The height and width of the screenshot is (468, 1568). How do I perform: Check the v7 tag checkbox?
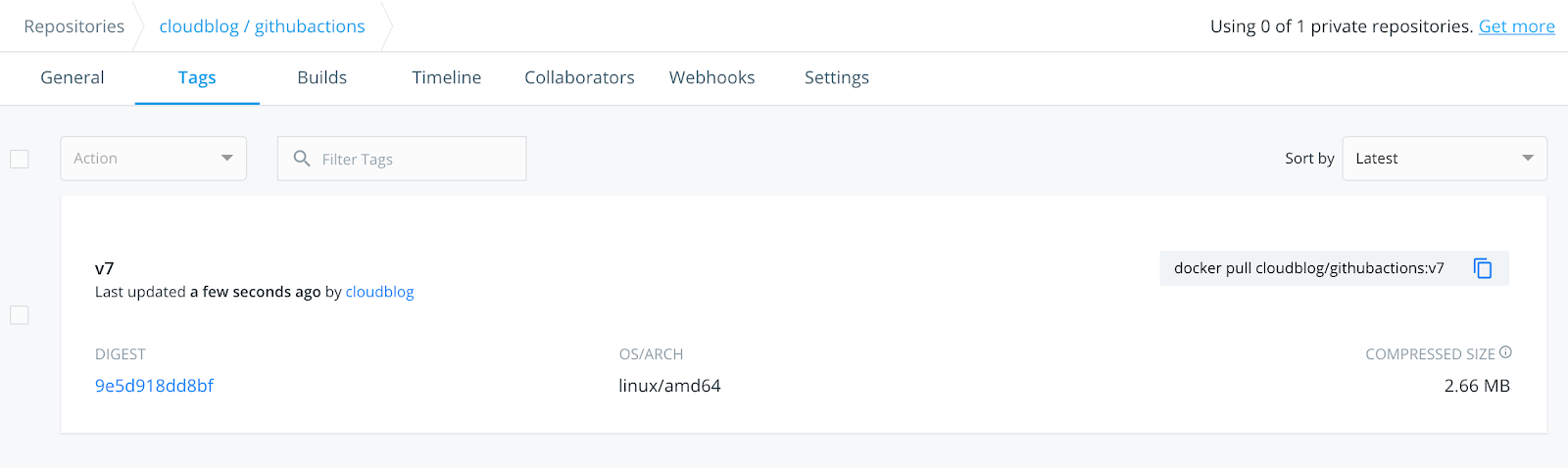pyautogui.click(x=20, y=315)
